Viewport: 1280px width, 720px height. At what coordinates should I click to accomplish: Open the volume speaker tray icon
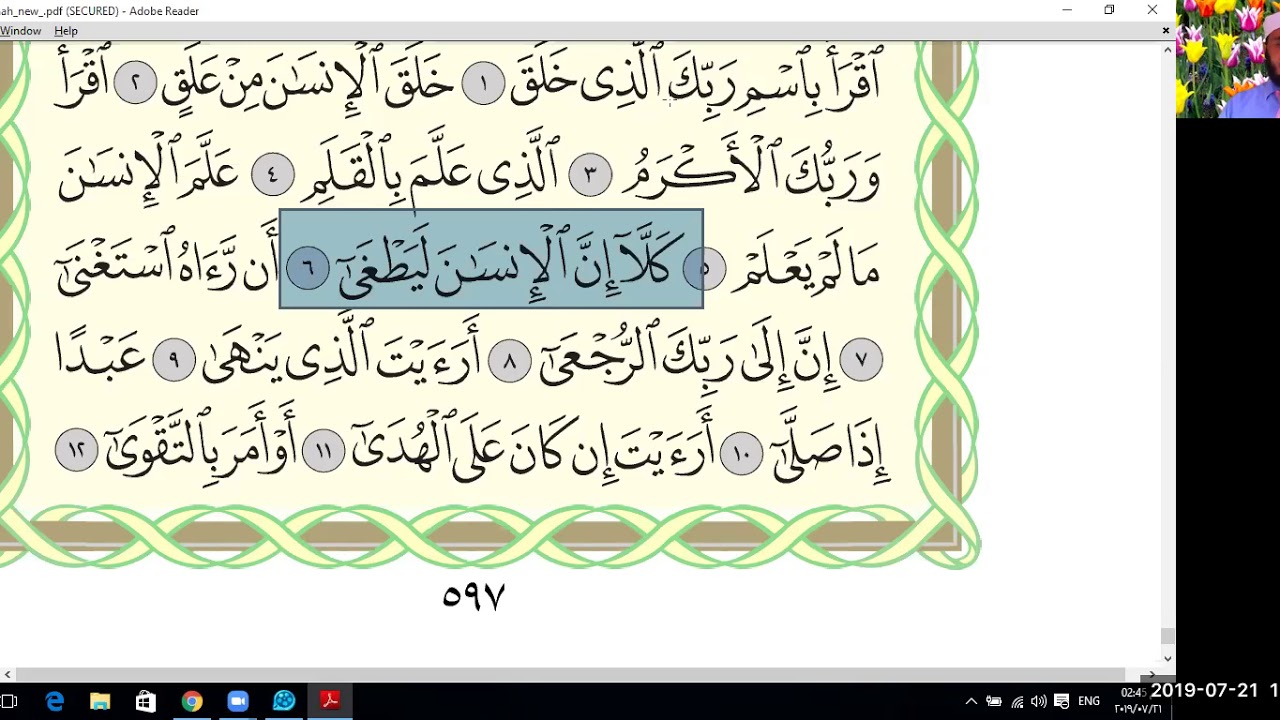1039,702
